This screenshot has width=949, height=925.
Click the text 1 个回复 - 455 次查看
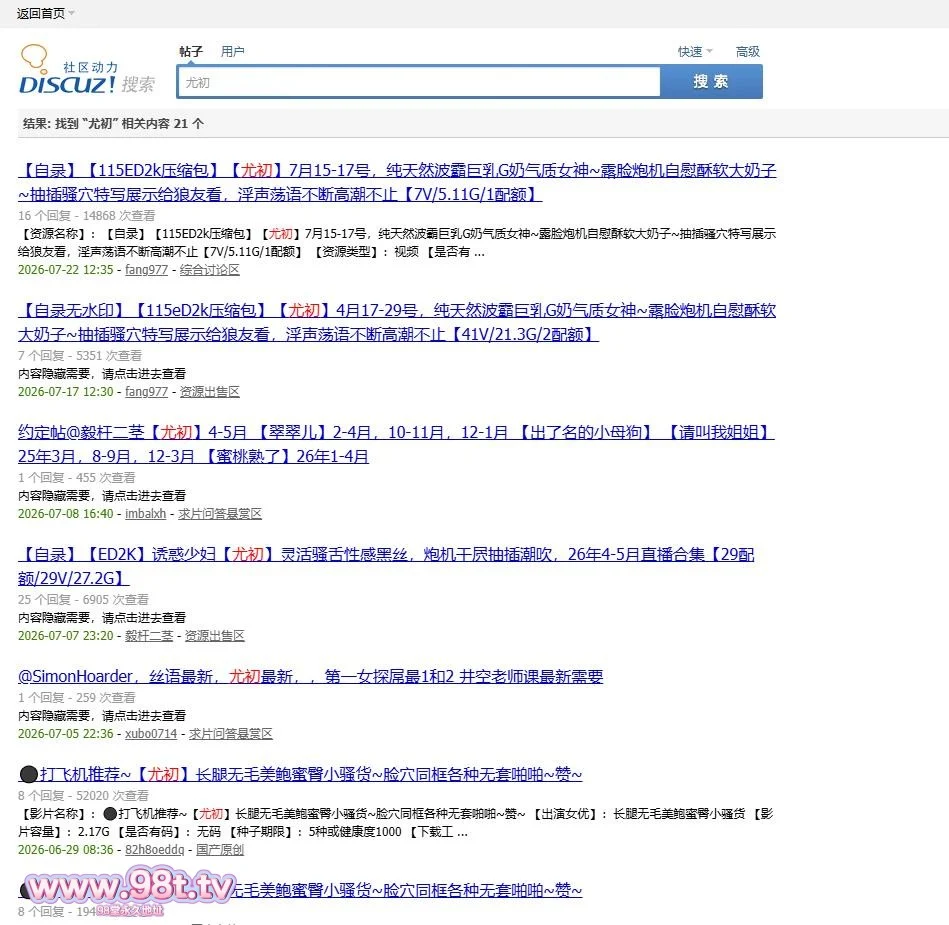pos(77,478)
